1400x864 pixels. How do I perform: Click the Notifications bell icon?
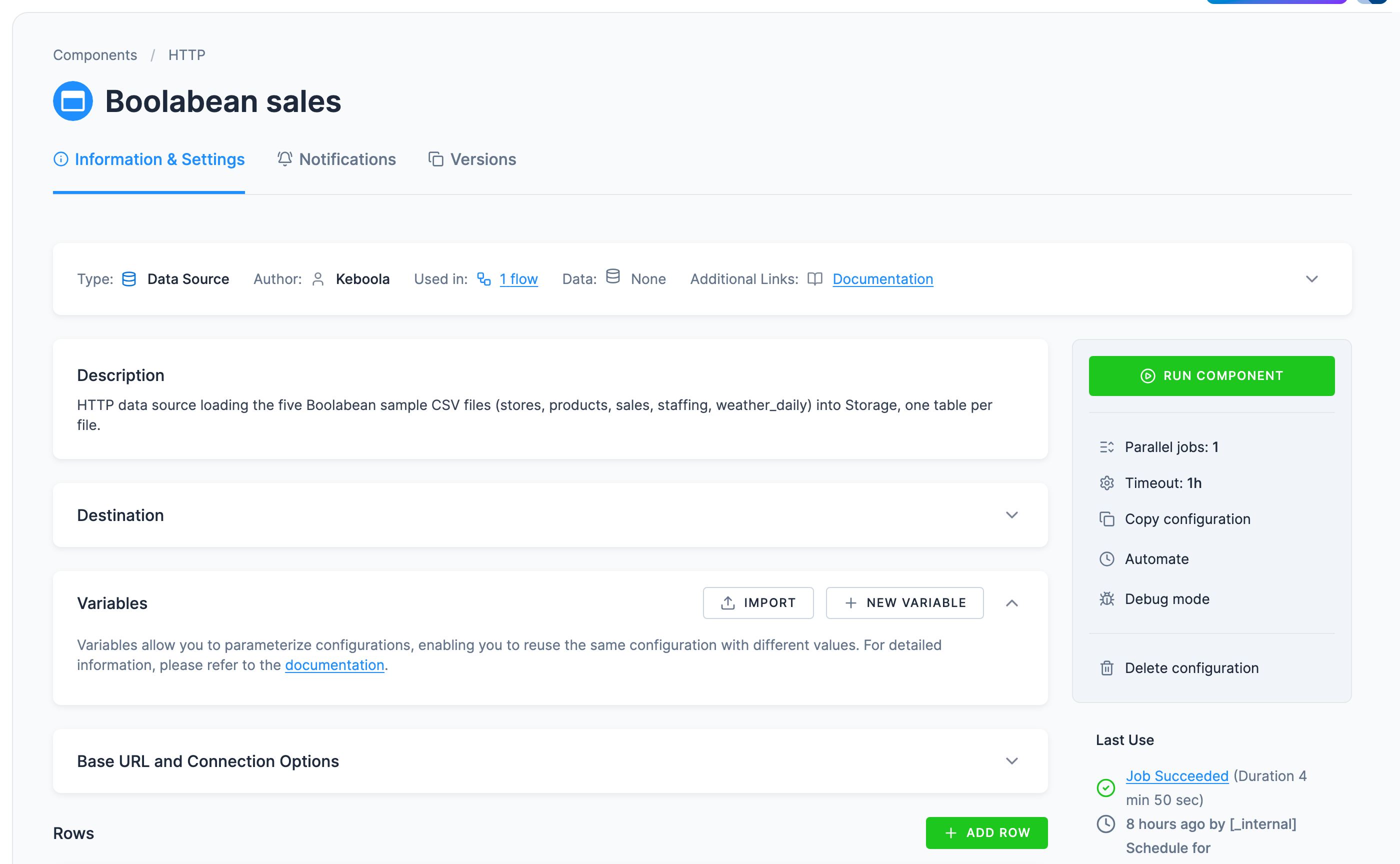coord(284,159)
